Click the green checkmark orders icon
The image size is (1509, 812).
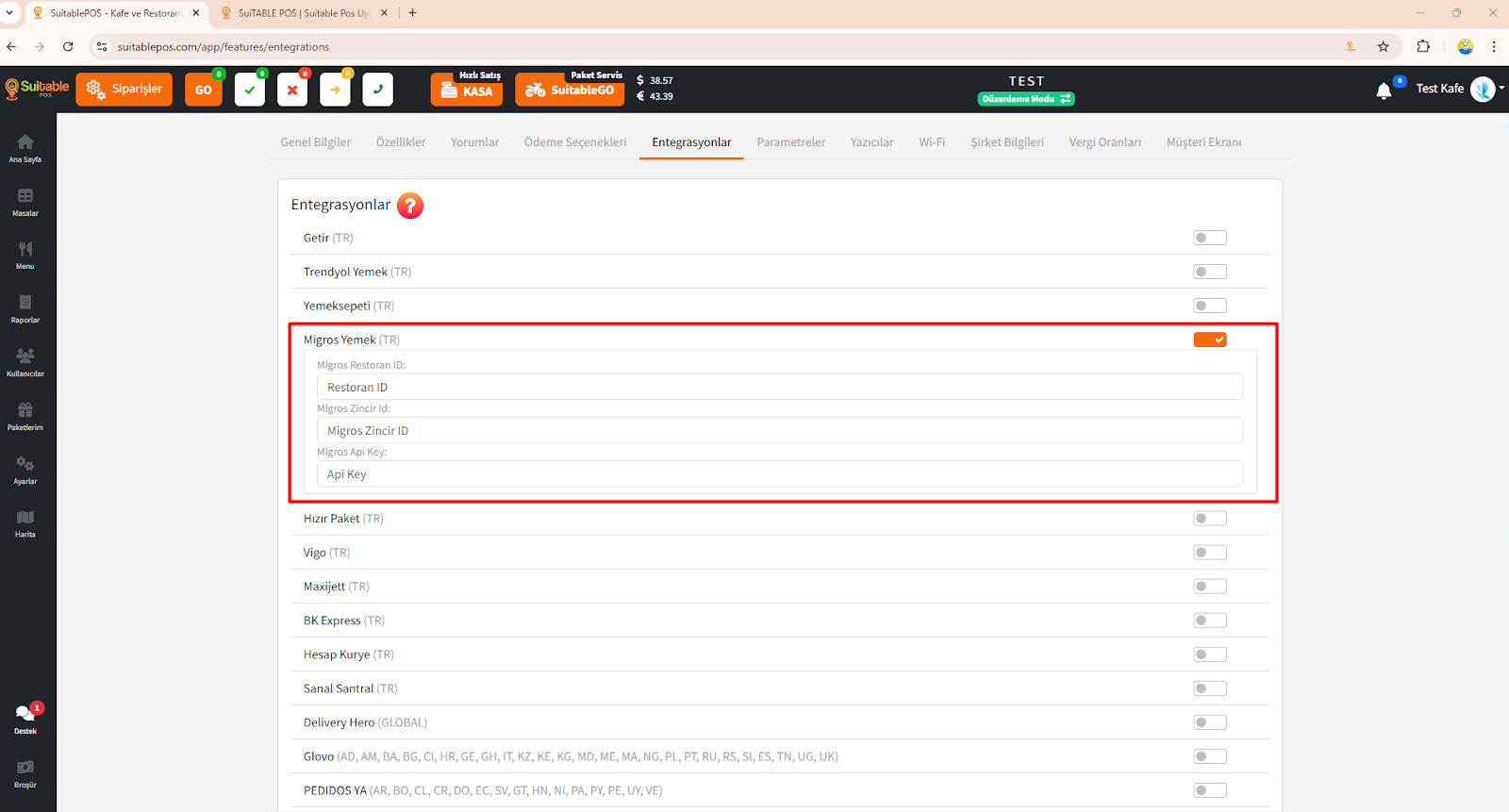tap(250, 90)
